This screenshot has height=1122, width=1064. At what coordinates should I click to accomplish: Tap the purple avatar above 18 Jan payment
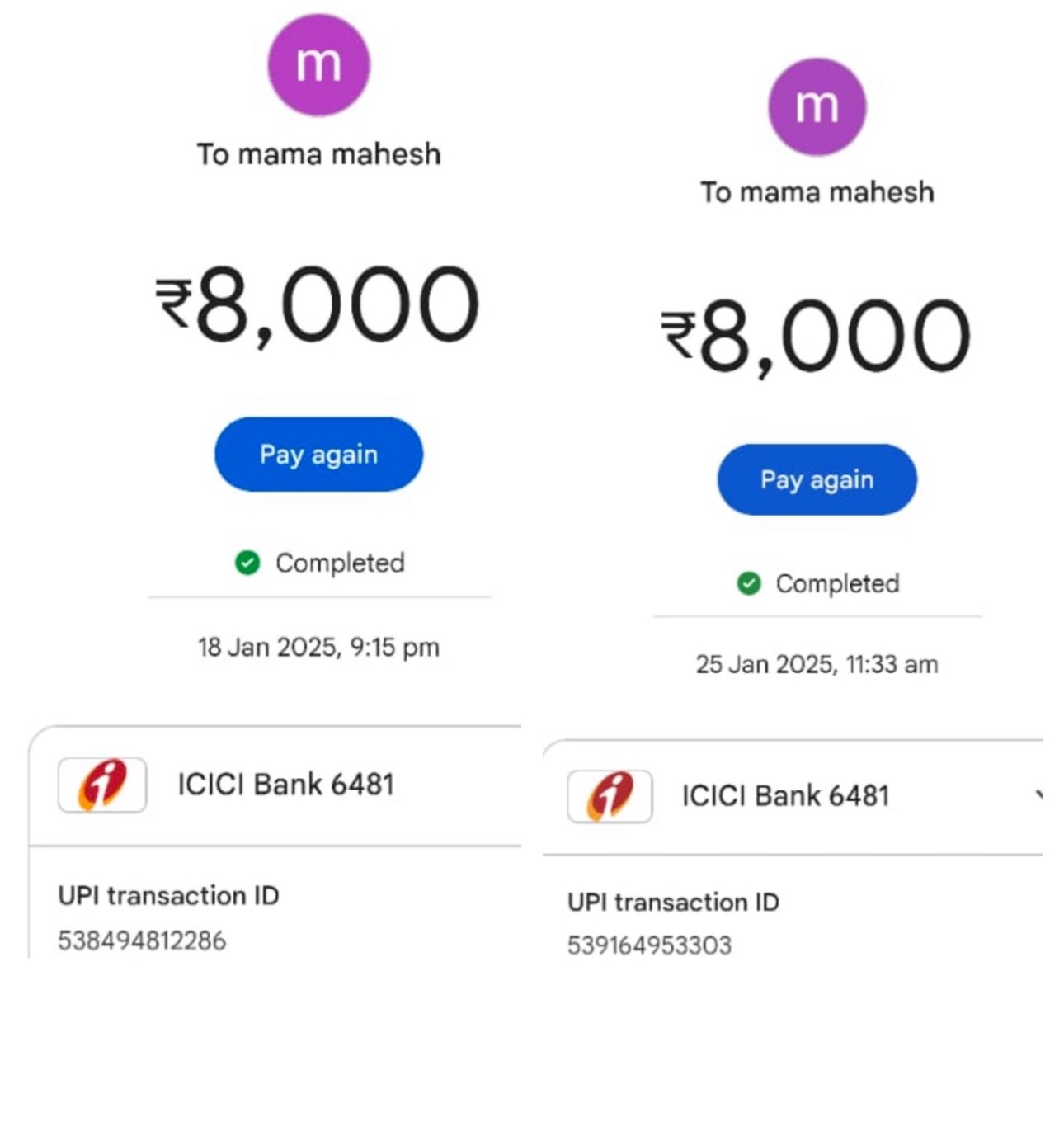click(x=318, y=65)
